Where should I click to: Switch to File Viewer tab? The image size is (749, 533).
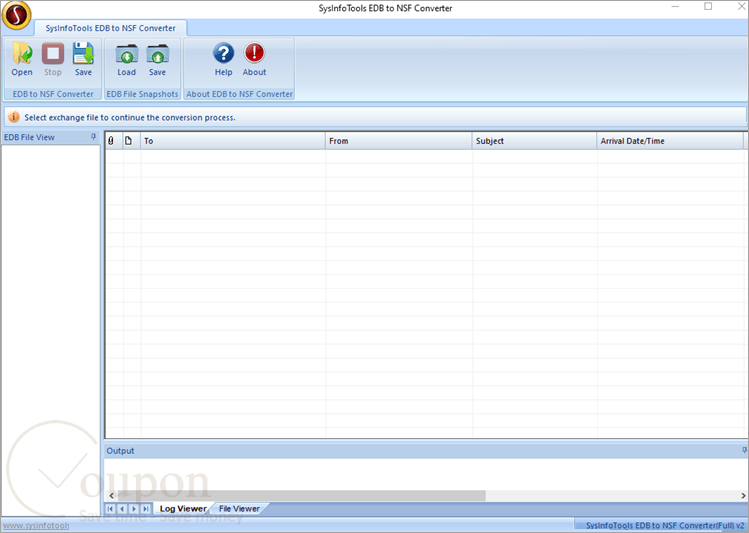(x=239, y=509)
